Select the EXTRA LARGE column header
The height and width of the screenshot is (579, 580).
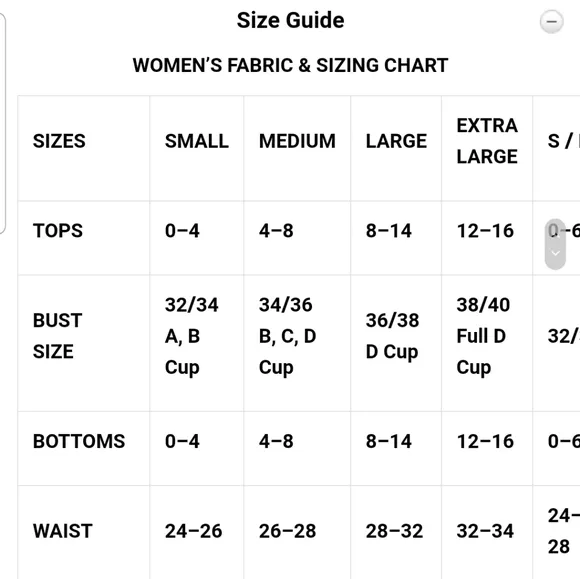coord(487,148)
